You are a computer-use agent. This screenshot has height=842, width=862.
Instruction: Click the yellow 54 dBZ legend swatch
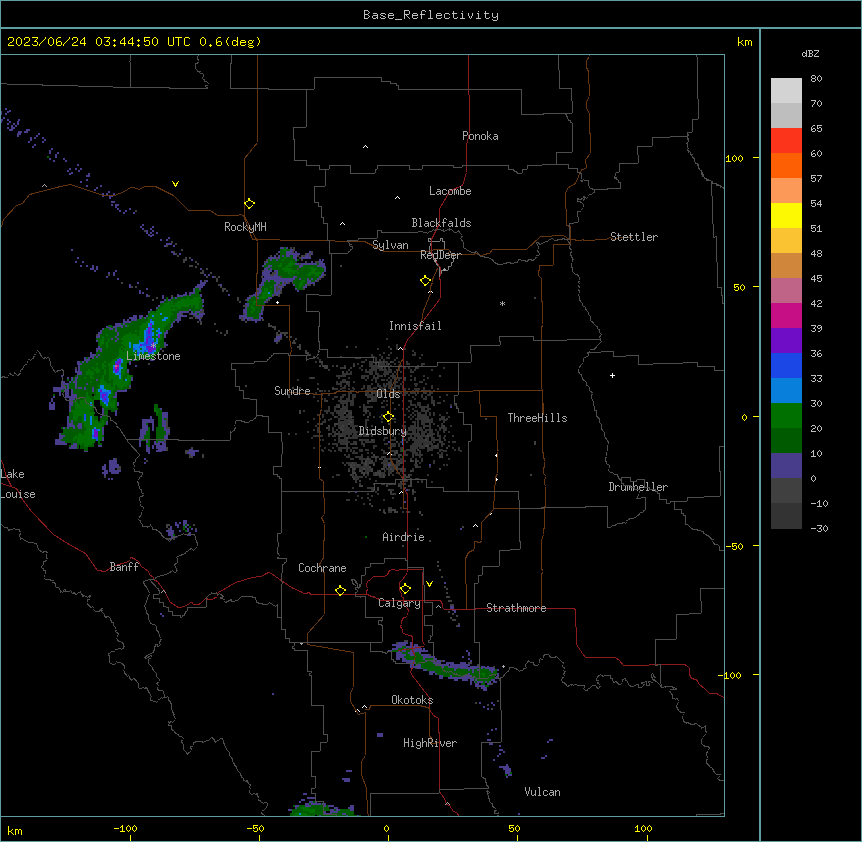786,215
